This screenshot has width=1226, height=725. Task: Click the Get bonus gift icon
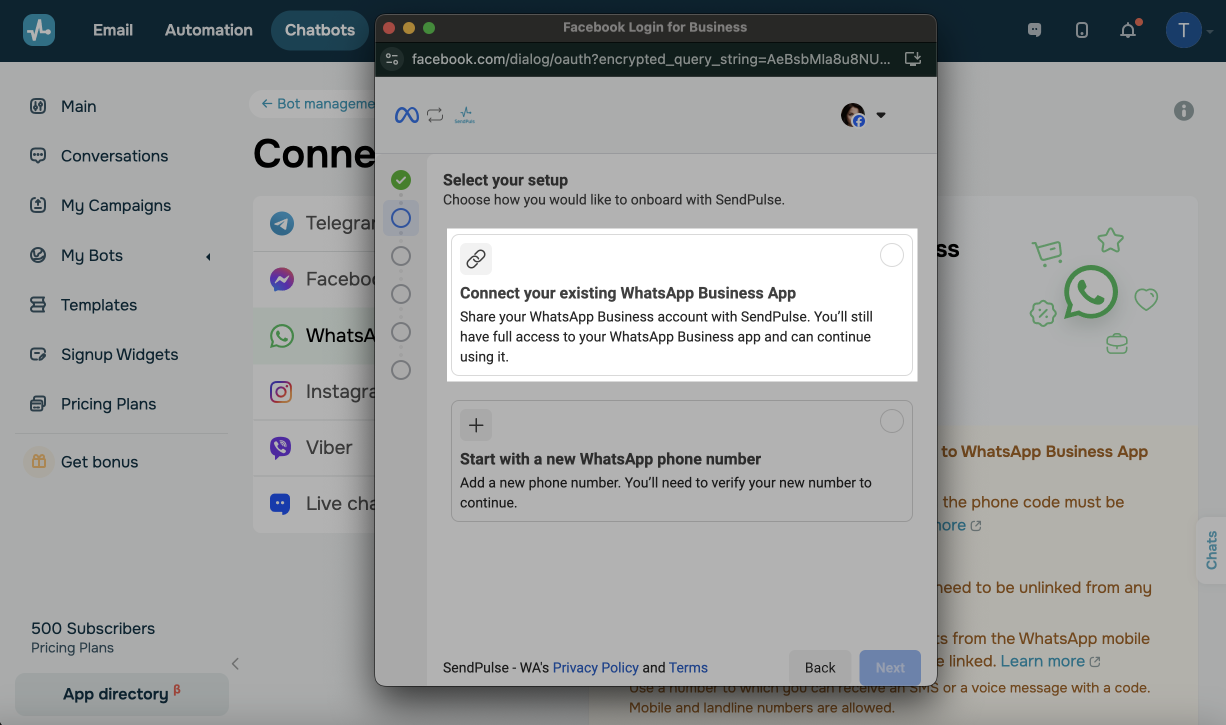click(39, 462)
